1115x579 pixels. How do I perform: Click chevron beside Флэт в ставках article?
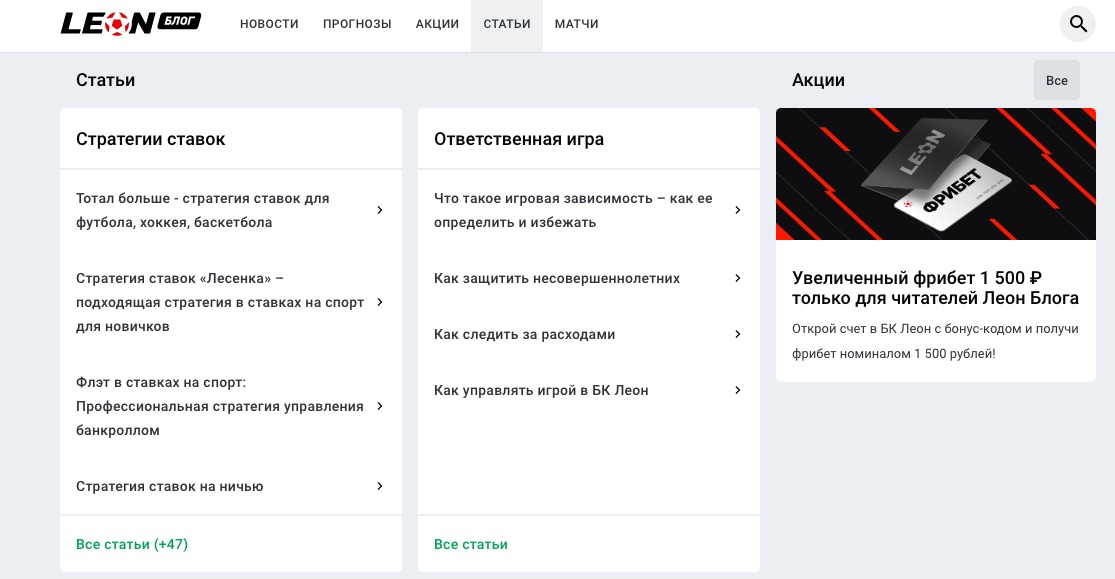coord(380,406)
